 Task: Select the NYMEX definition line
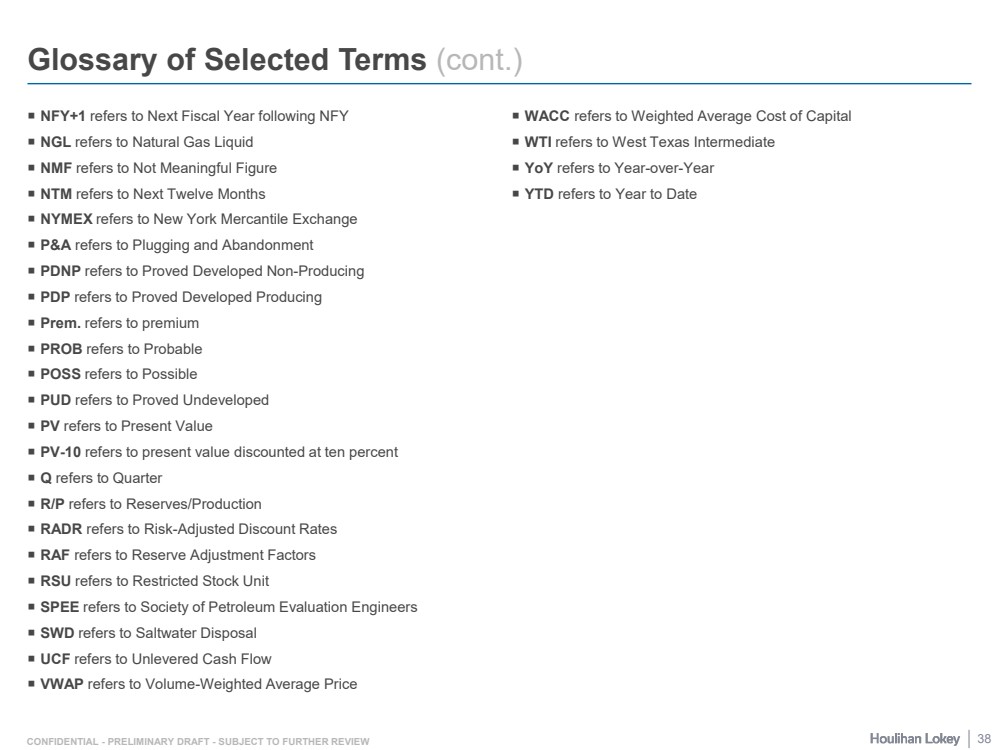(x=198, y=219)
